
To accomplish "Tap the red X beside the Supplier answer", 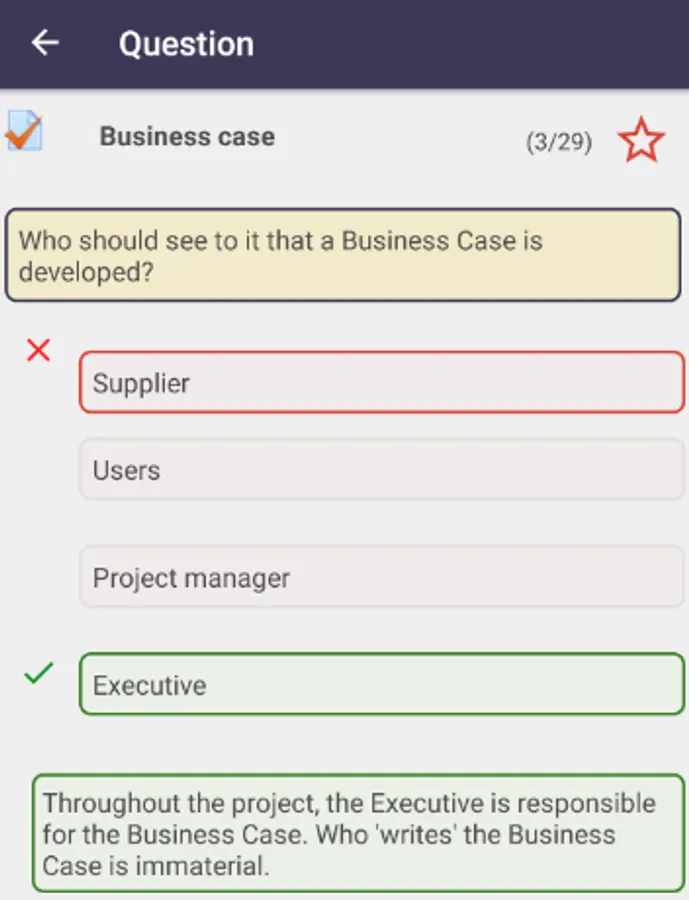I will 37,350.
